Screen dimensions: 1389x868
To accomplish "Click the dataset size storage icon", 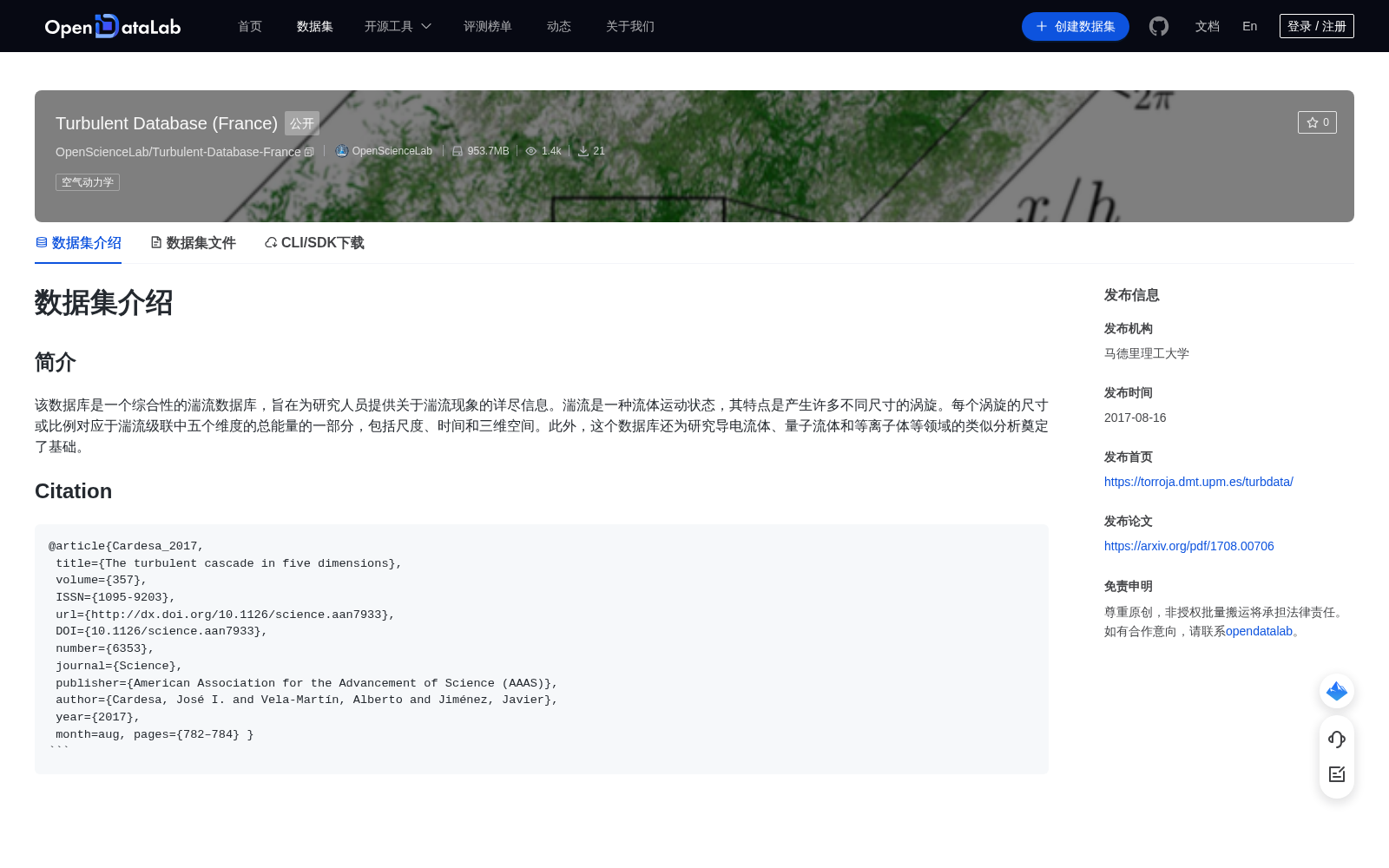I will [x=458, y=151].
